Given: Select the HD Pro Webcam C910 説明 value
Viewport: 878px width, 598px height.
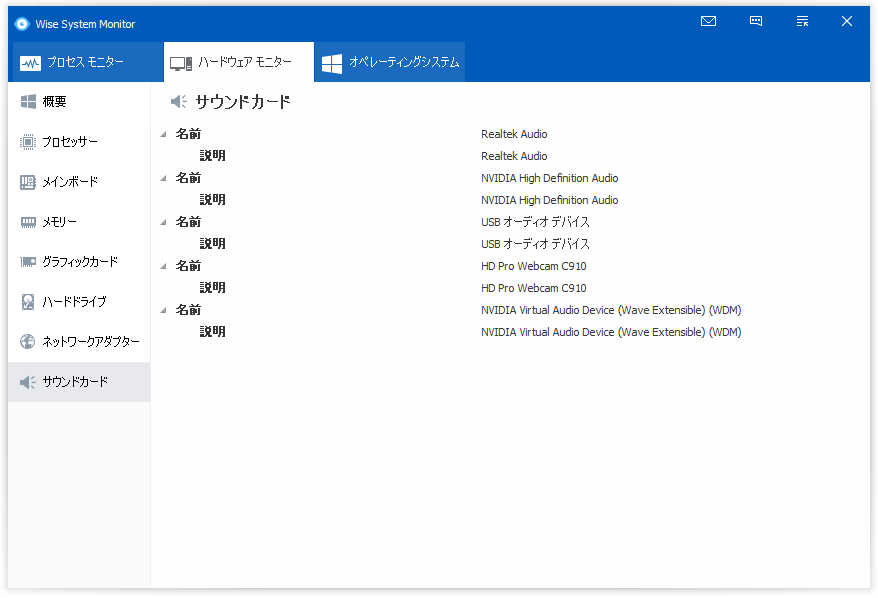Looking at the screenshot, I should coord(534,288).
